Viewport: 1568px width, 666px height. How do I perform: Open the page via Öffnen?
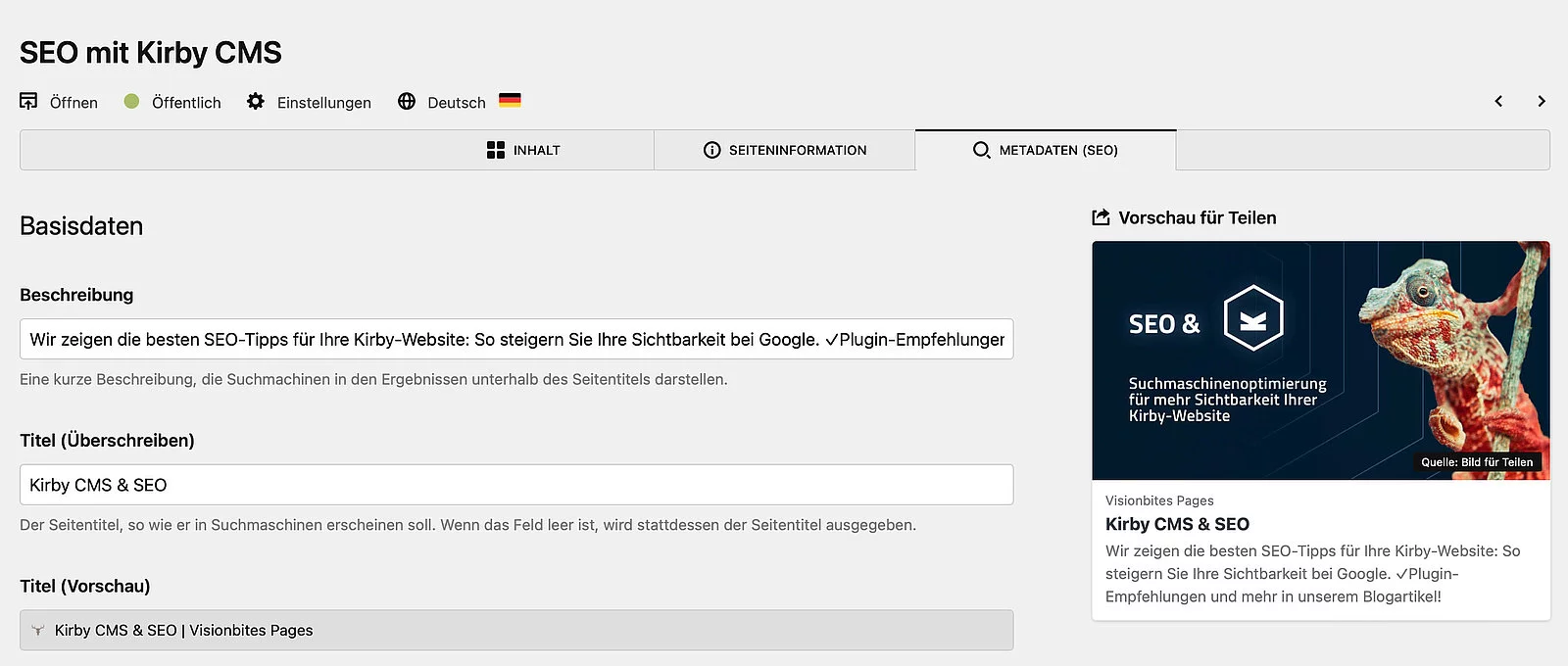click(x=59, y=102)
